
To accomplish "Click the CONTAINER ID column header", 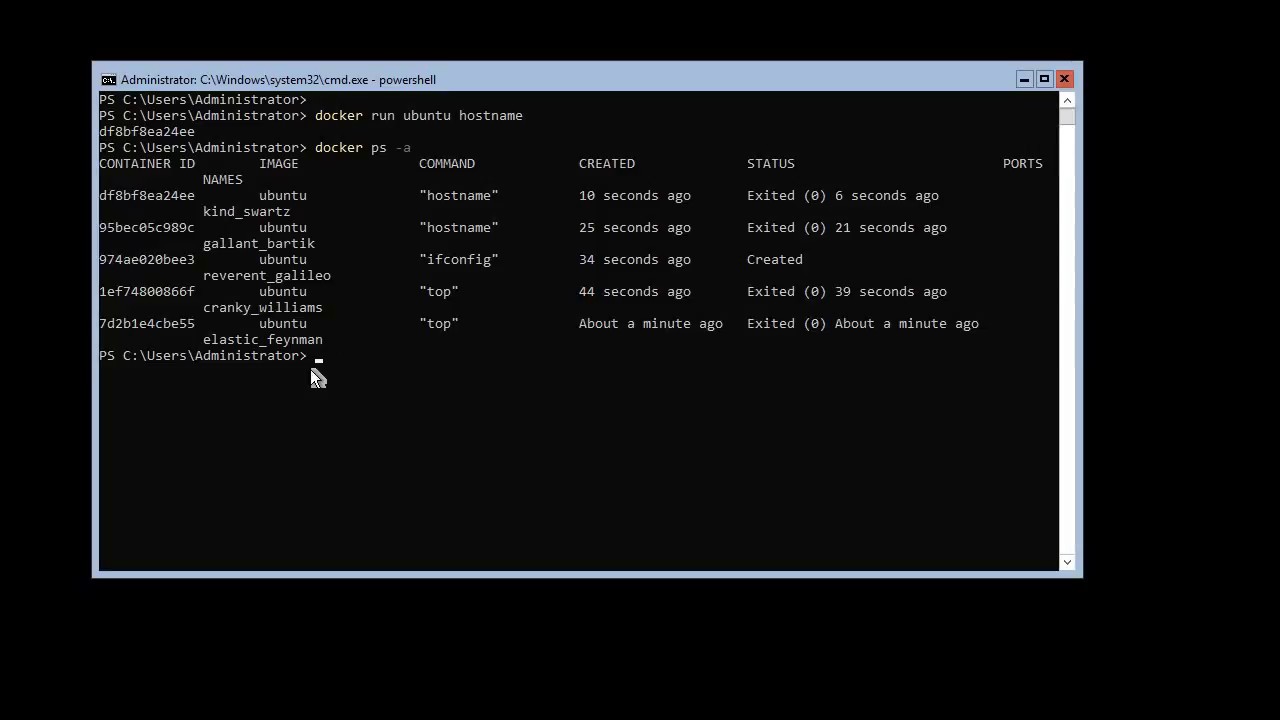I will click(147, 164).
